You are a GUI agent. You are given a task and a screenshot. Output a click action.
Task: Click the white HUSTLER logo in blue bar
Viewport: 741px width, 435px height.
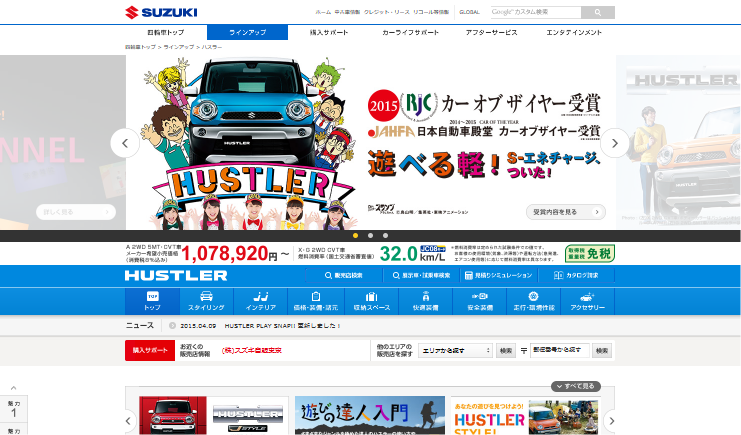tap(176, 276)
